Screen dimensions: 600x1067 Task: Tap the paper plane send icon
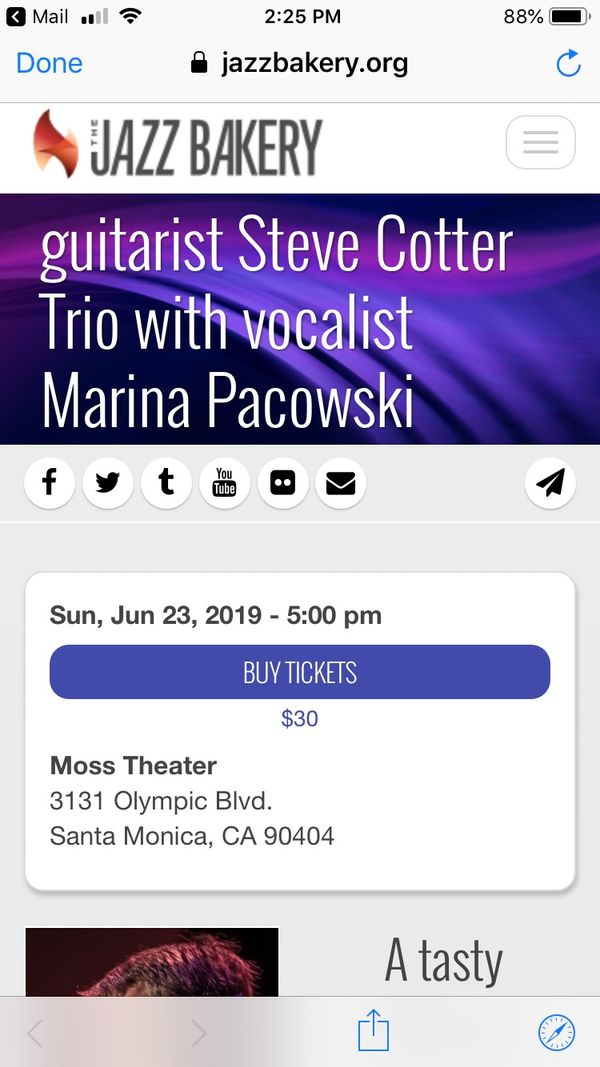(550, 483)
